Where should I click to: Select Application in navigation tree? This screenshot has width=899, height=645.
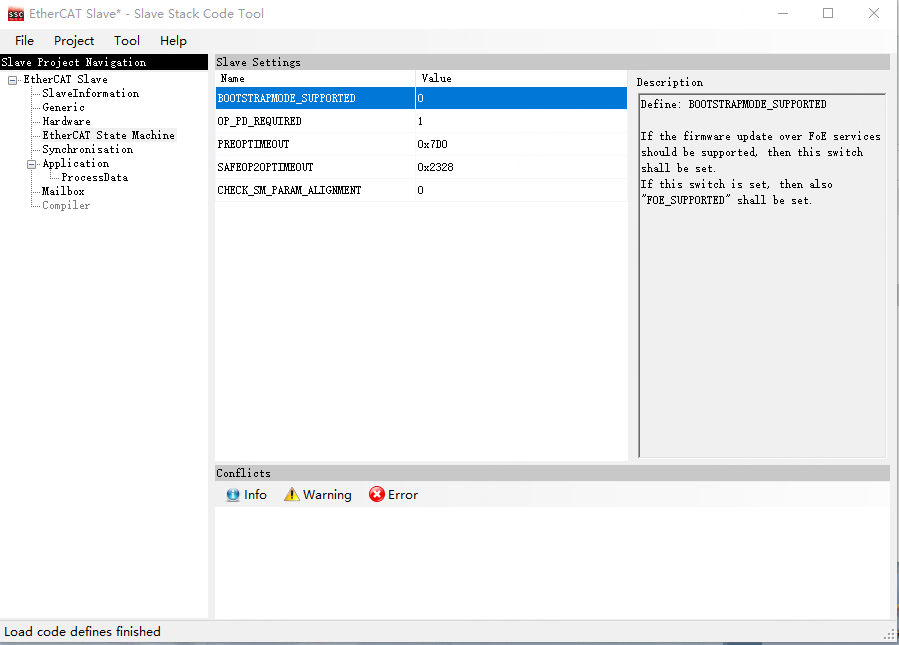(76, 163)
